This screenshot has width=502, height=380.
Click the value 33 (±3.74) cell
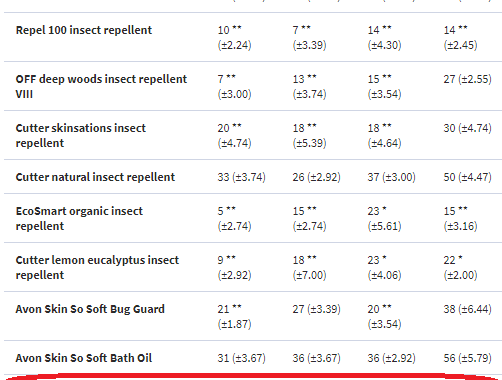point(242,177)
